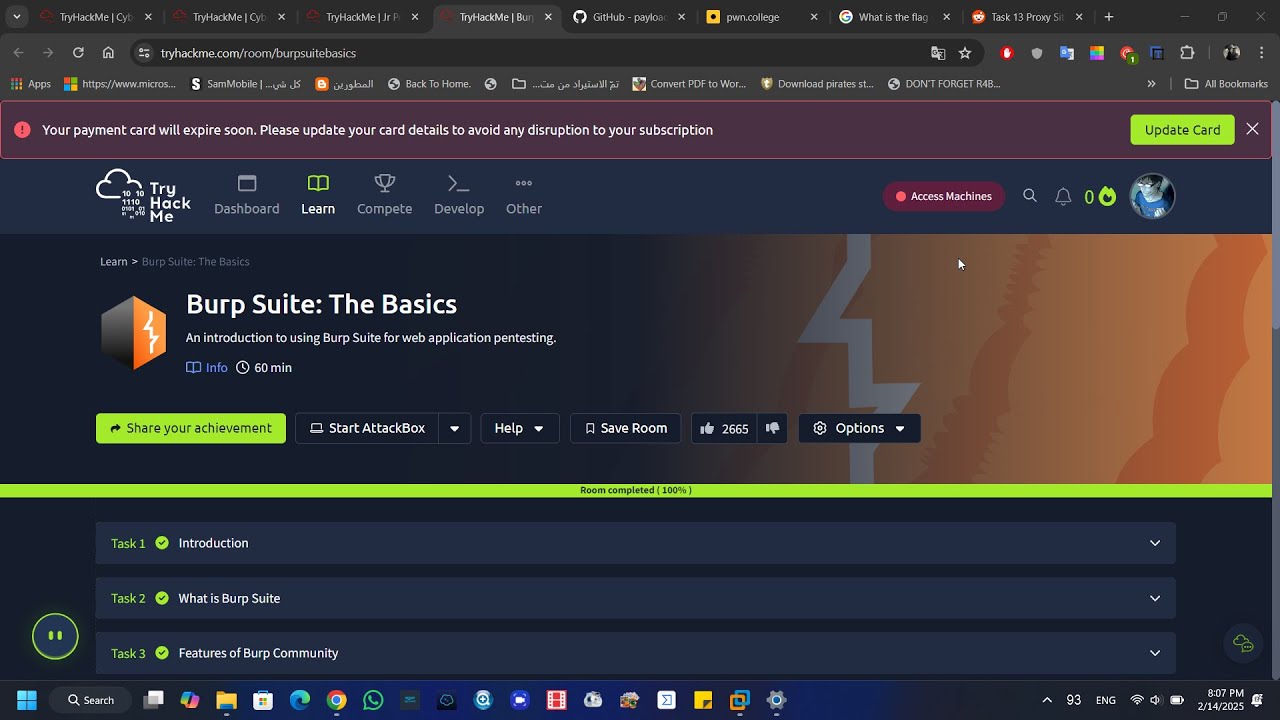1280x720 pixels.
Task: Click the red hand adblock extension
Action: click(x=1007, y=53)
